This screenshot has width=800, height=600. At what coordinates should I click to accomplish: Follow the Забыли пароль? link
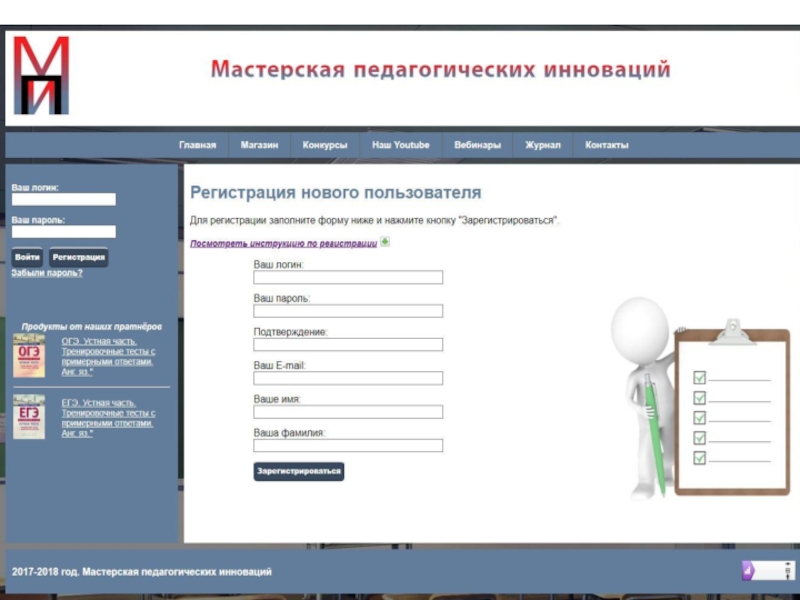(47, 273)
